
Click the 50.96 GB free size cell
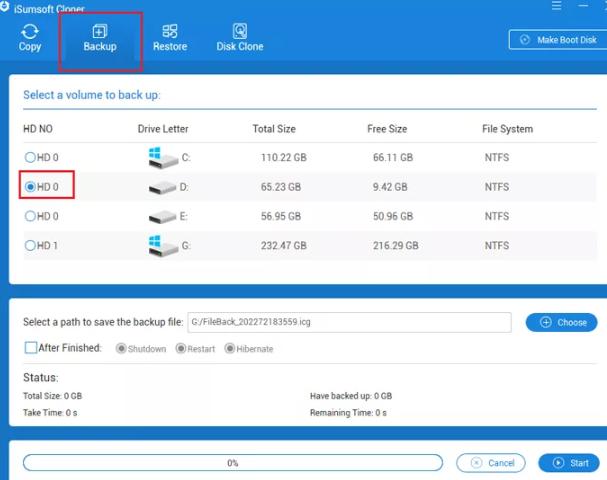pyautogui.click(x=393, y=216)
